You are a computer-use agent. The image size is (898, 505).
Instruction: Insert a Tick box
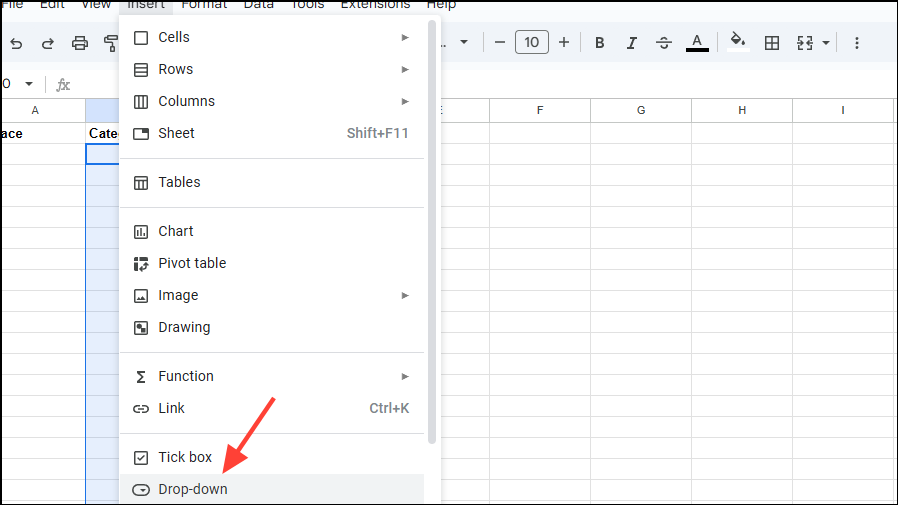point(272,457)
